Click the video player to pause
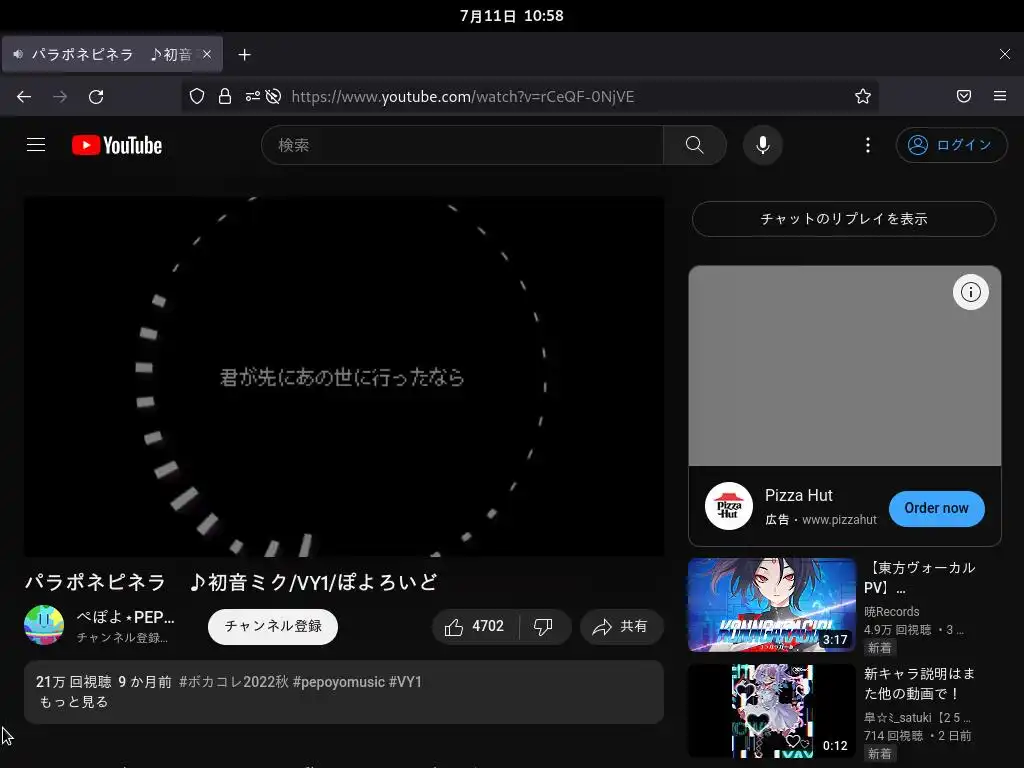The image size is (1024, 768). coord(344,376)
